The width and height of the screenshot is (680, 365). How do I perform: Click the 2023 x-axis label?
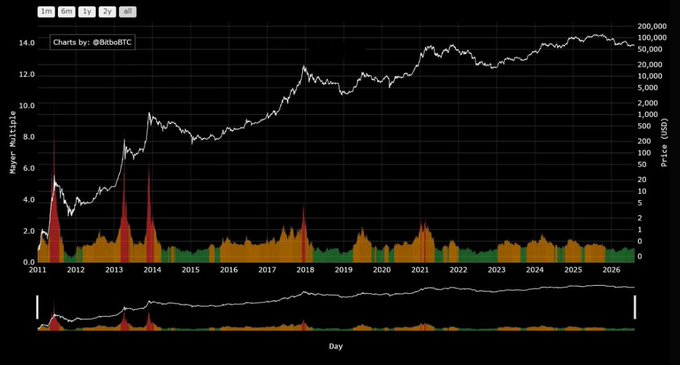[497, 270]
